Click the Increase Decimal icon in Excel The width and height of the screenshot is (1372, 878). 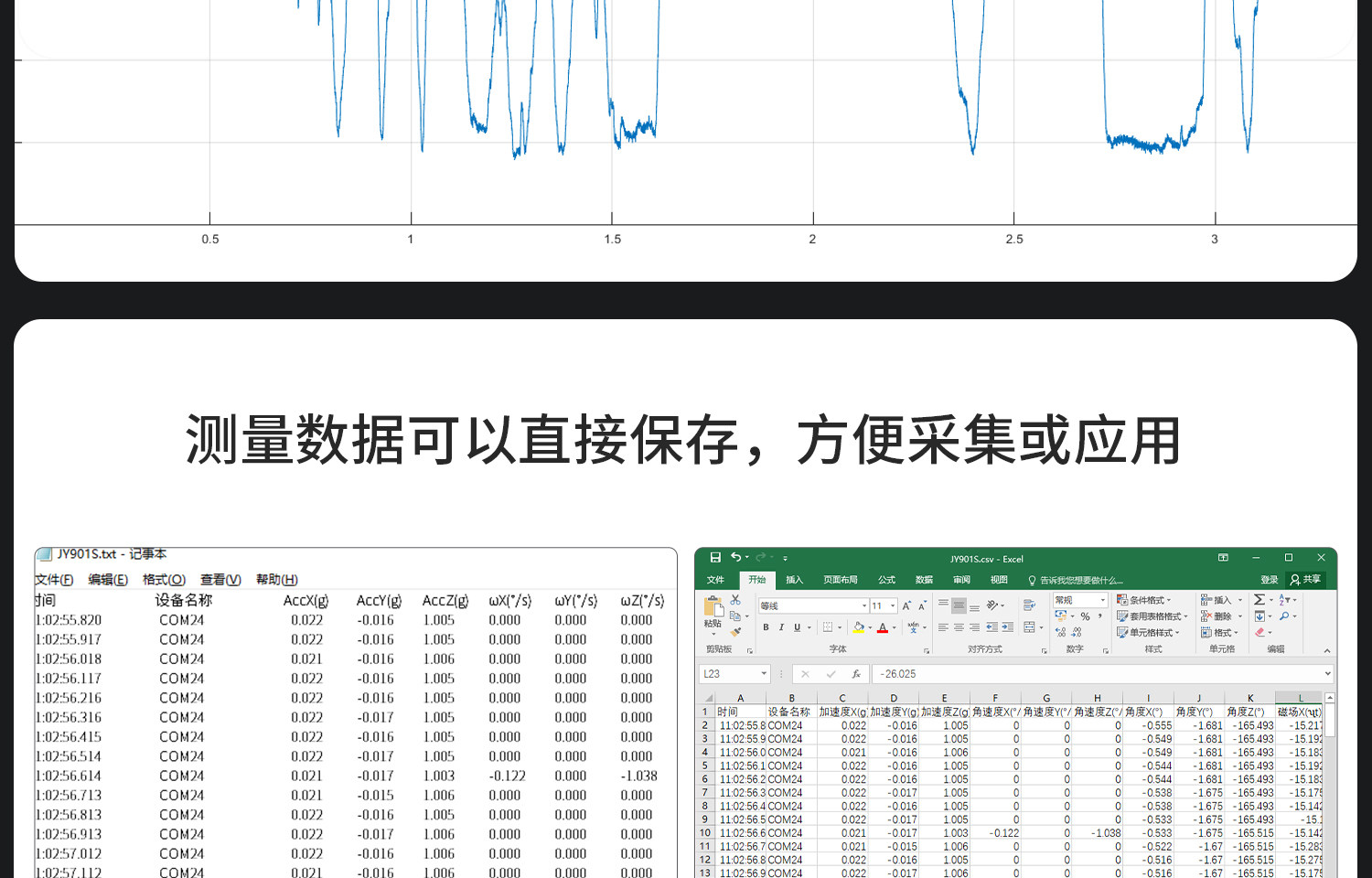tap(1060, 632)
